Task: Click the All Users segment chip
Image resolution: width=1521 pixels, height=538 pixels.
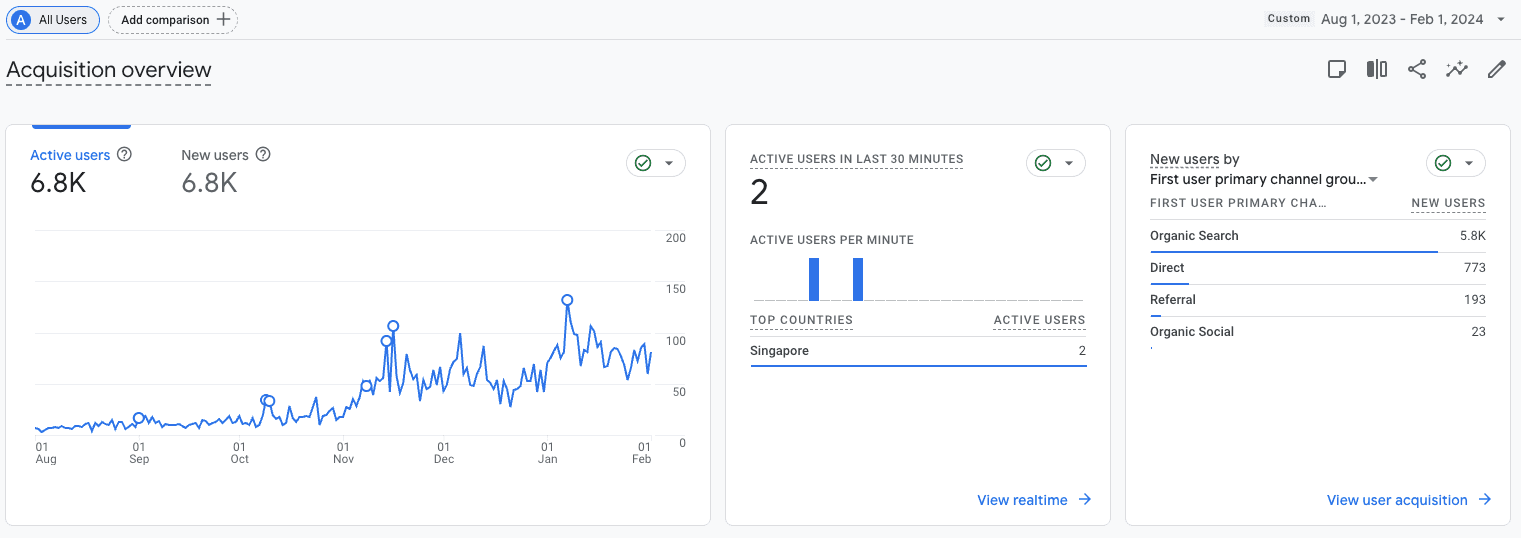Action: click(x=53, y=19)
